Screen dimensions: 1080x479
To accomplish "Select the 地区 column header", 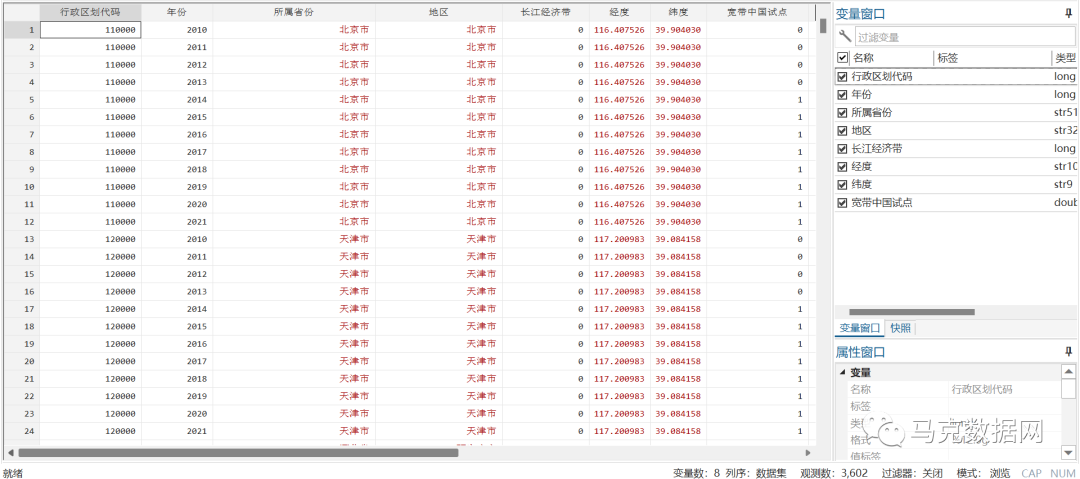I will point(439,12).
